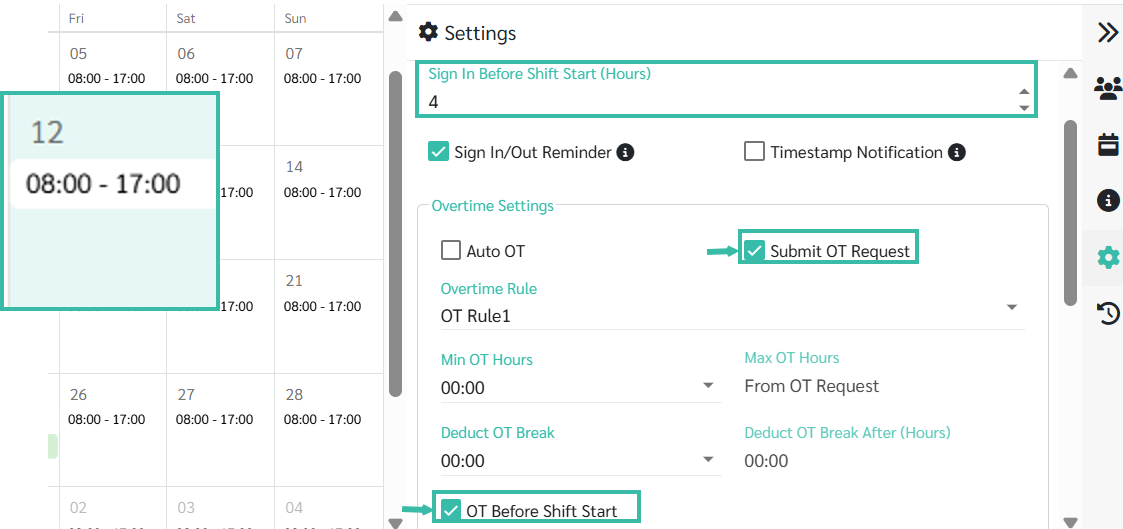Viewport: 1123px width, 529px height.
Task: Click info icon beside Timestamp Notification
Action: (x=957, y=152)
